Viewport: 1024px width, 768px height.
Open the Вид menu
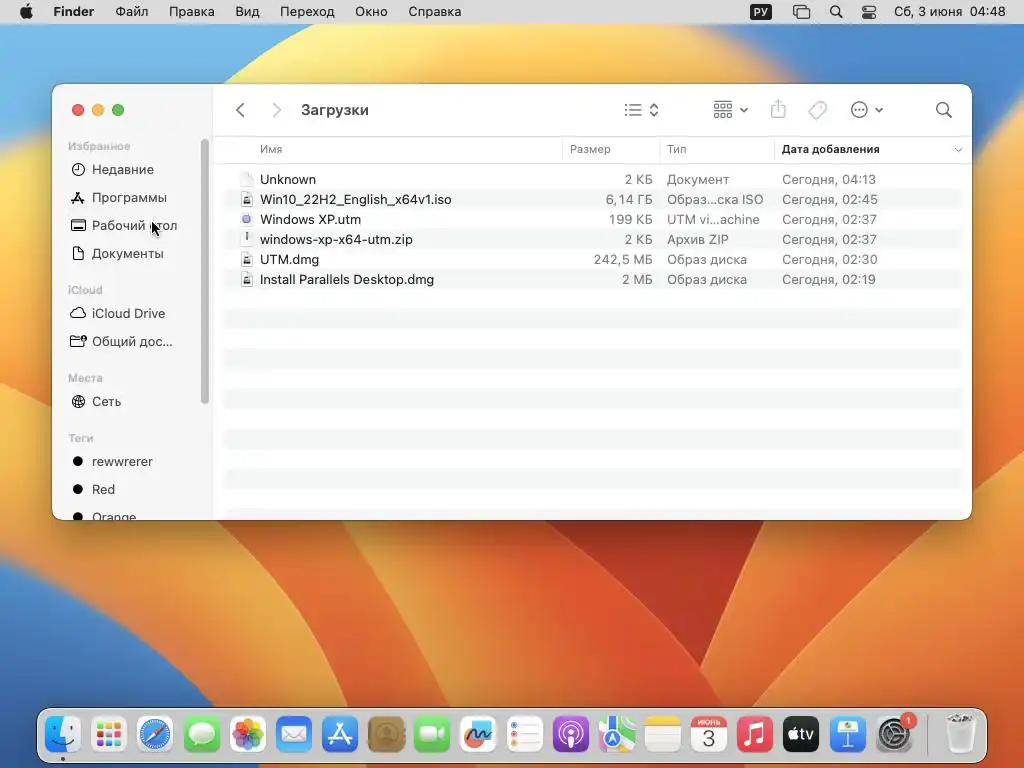248,12
